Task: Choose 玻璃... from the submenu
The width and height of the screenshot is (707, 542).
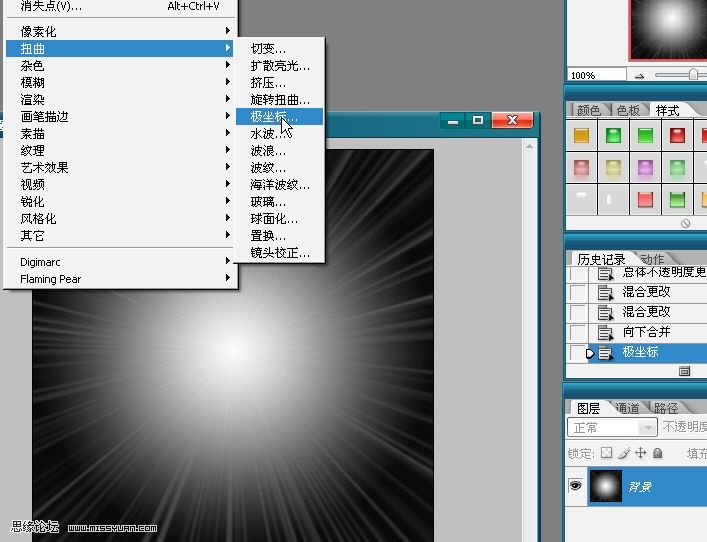Action: click(x=280, y=202)
